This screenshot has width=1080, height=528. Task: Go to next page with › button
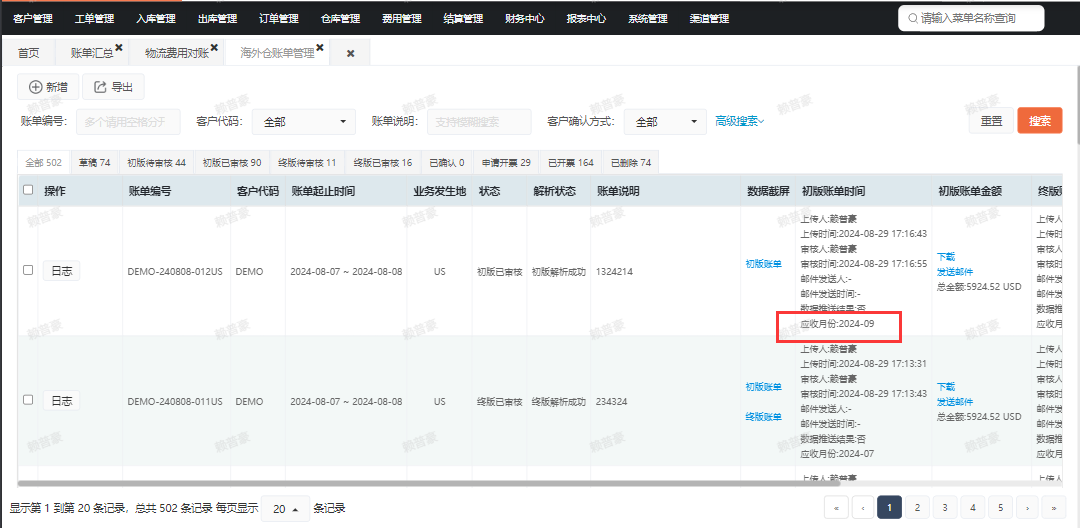[1027, 507]
